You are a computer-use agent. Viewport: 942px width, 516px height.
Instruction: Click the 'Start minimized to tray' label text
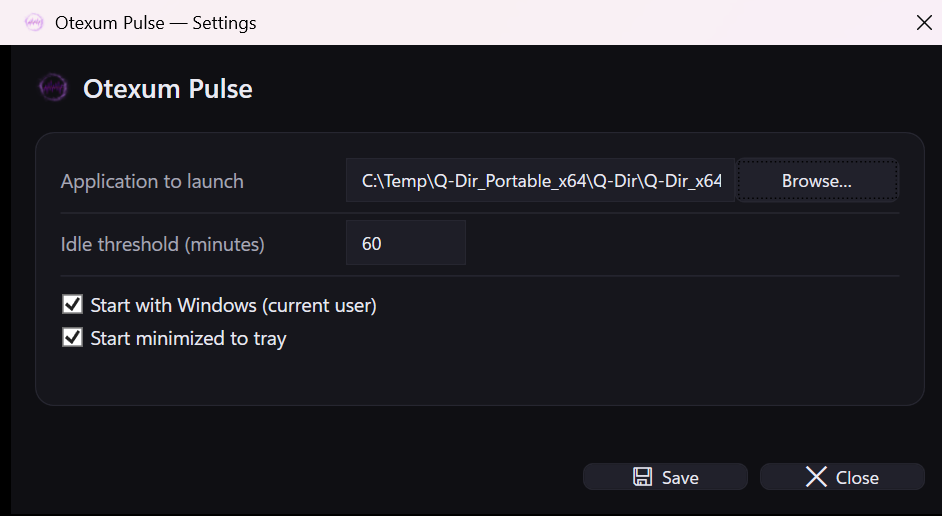point(188,338)
